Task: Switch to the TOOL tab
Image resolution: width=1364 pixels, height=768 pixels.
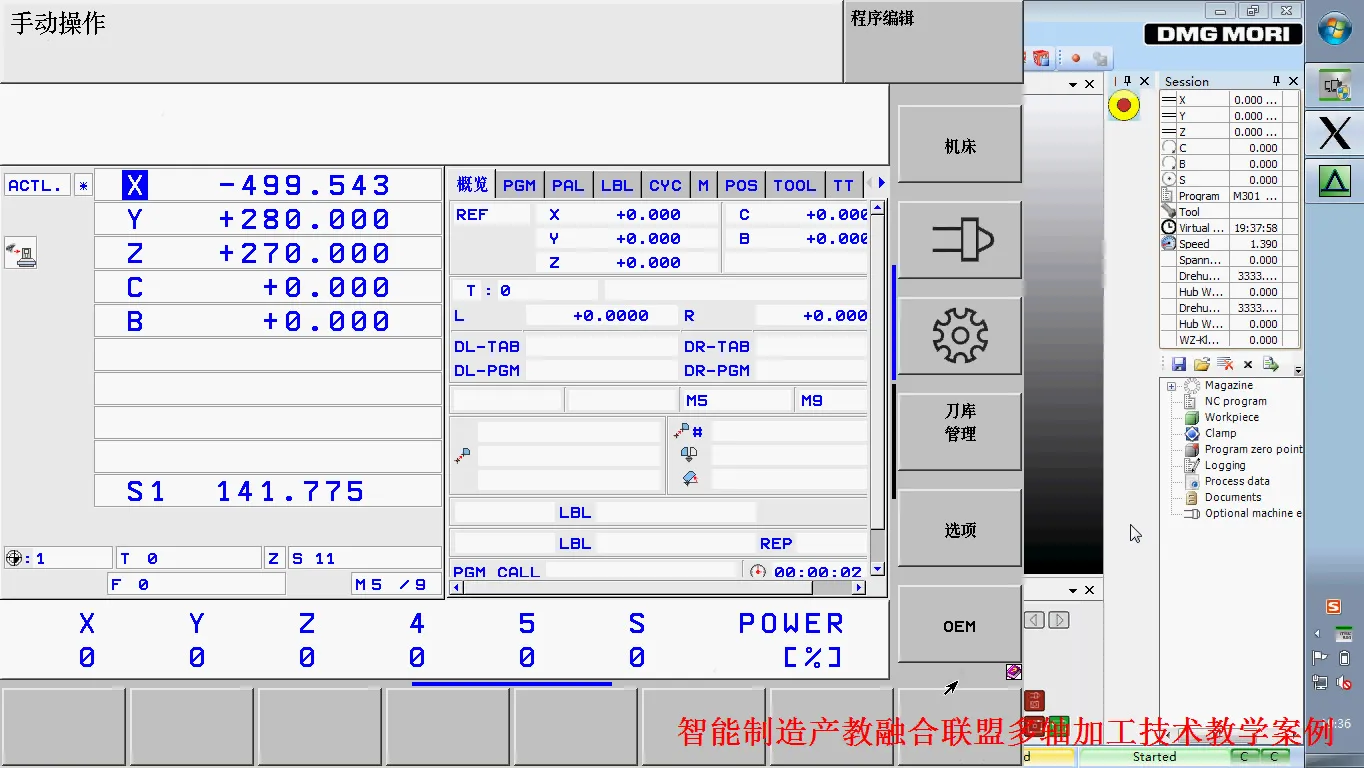Action: [x=794, y=184]
